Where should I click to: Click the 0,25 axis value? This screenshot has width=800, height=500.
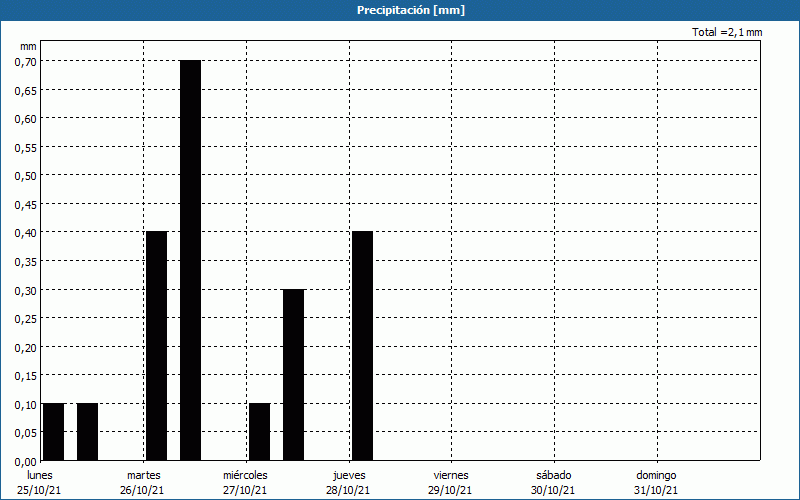coord(25,318)
